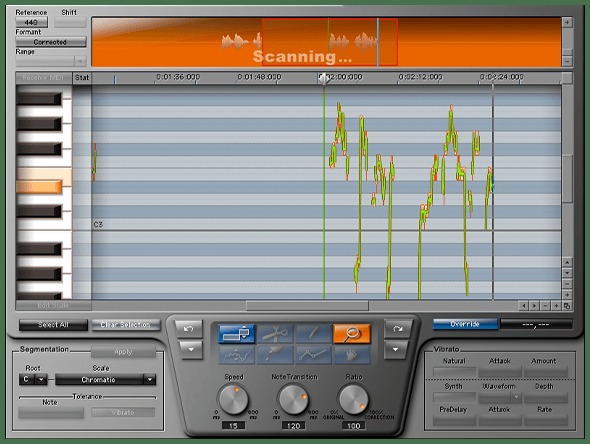Click the Note Transition value 120
The height and width of the screenshot is (444, 590).
tap(293, 426)
